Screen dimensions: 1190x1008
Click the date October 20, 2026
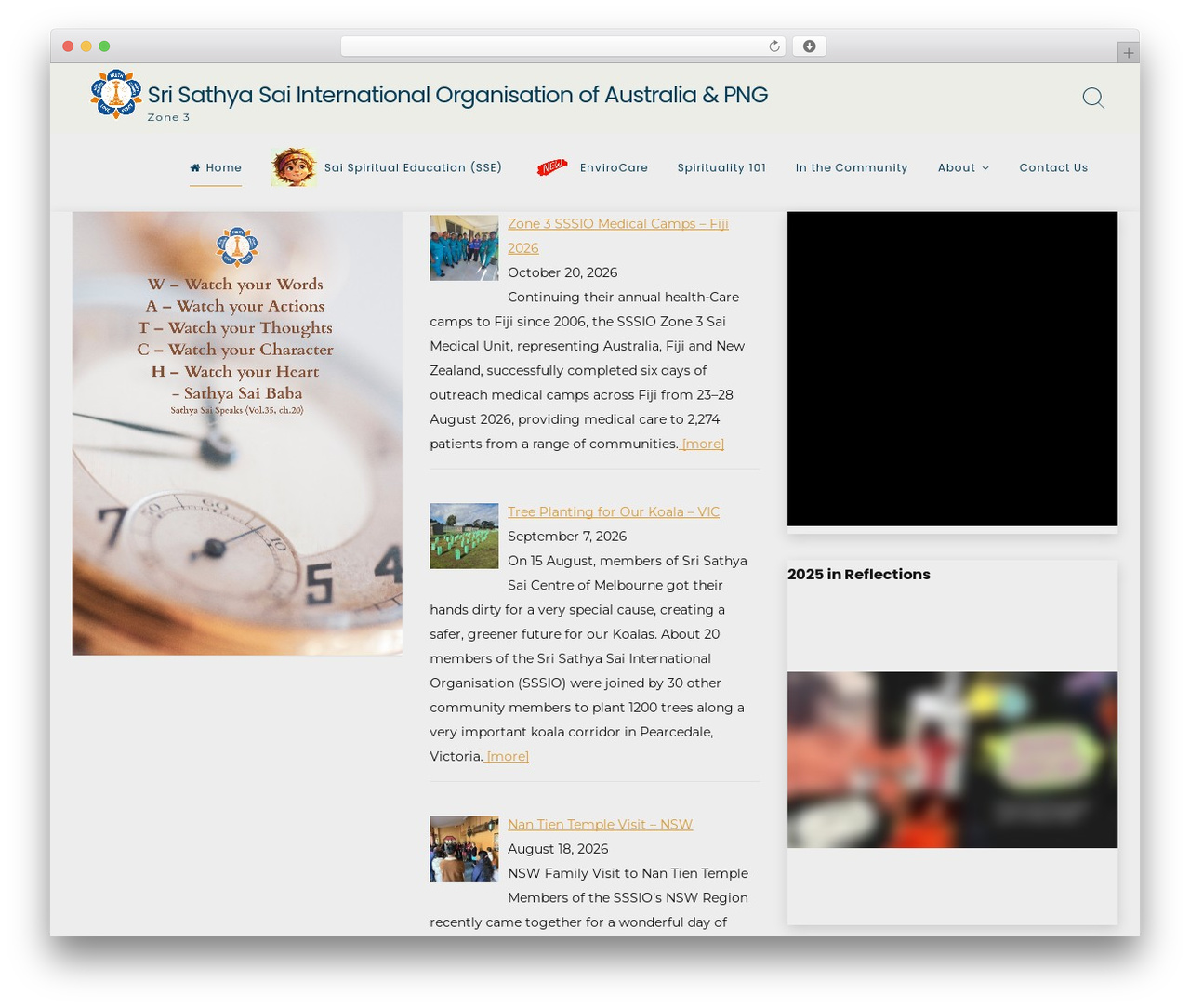(x=562, y=273)
